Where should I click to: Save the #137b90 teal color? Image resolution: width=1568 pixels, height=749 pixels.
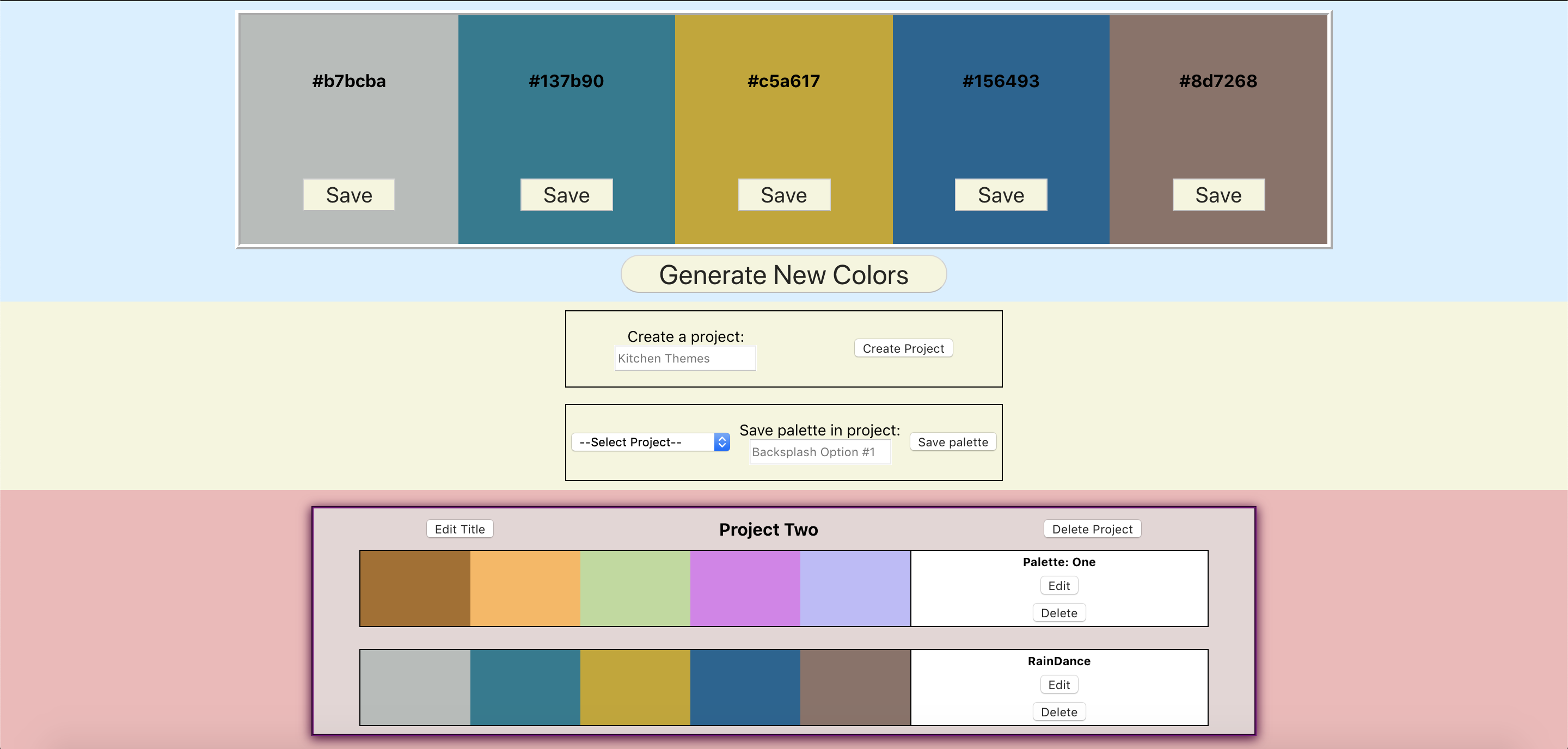pyautogui.click(x=566, y=195)
